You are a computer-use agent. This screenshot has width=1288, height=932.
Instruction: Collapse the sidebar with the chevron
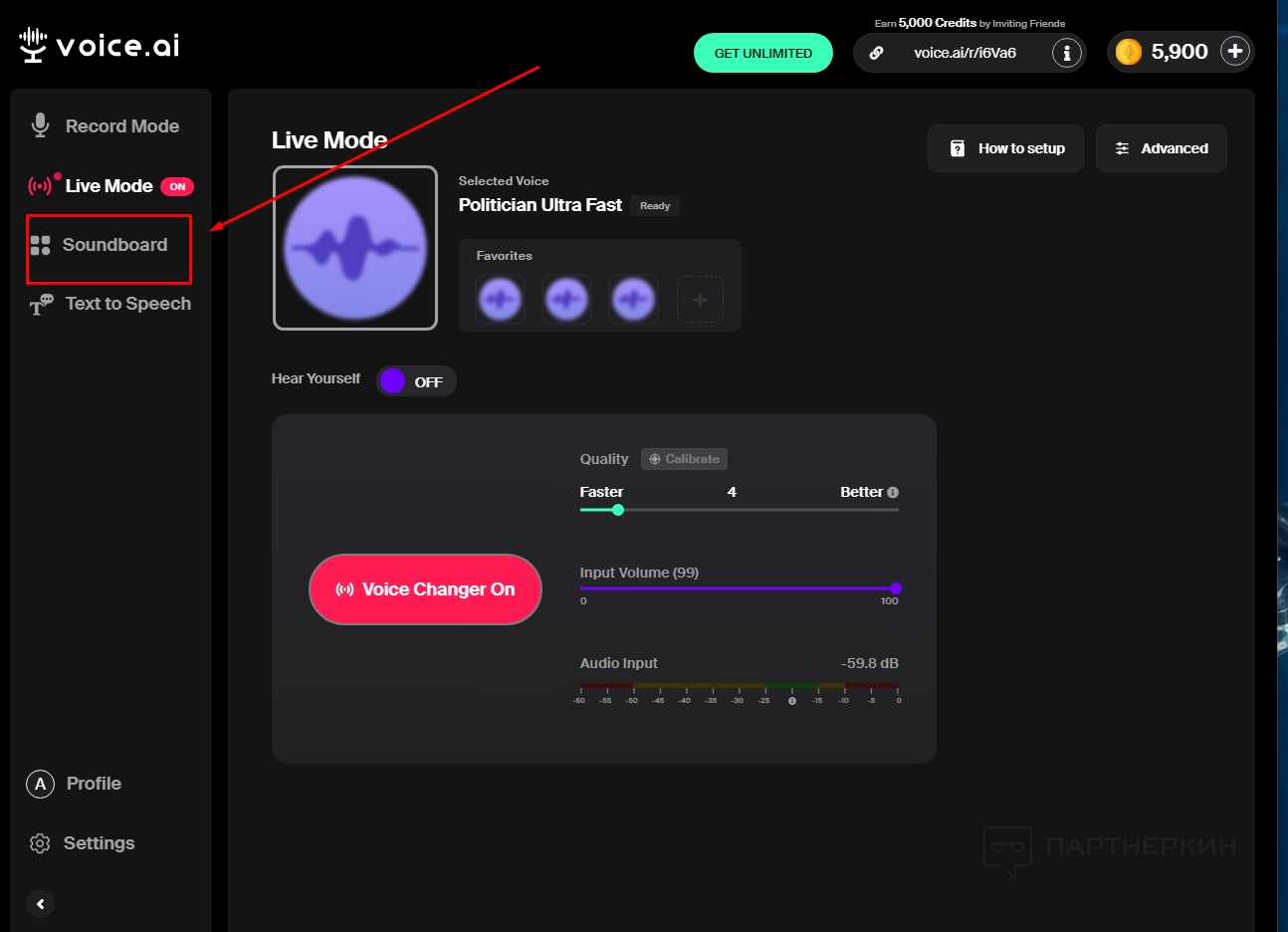(x=40, y=904)
